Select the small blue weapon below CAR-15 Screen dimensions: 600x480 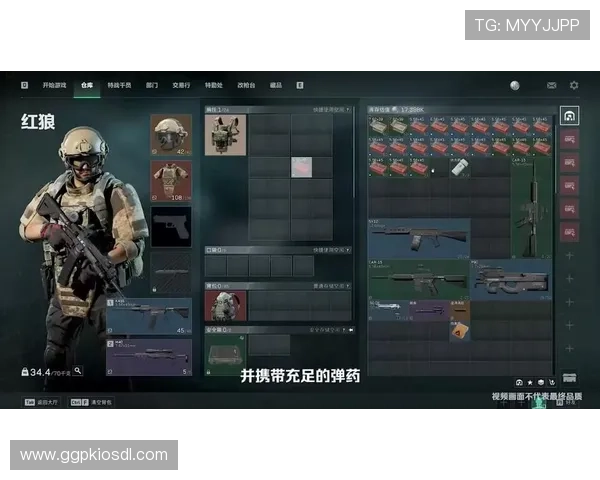point(388,310)
